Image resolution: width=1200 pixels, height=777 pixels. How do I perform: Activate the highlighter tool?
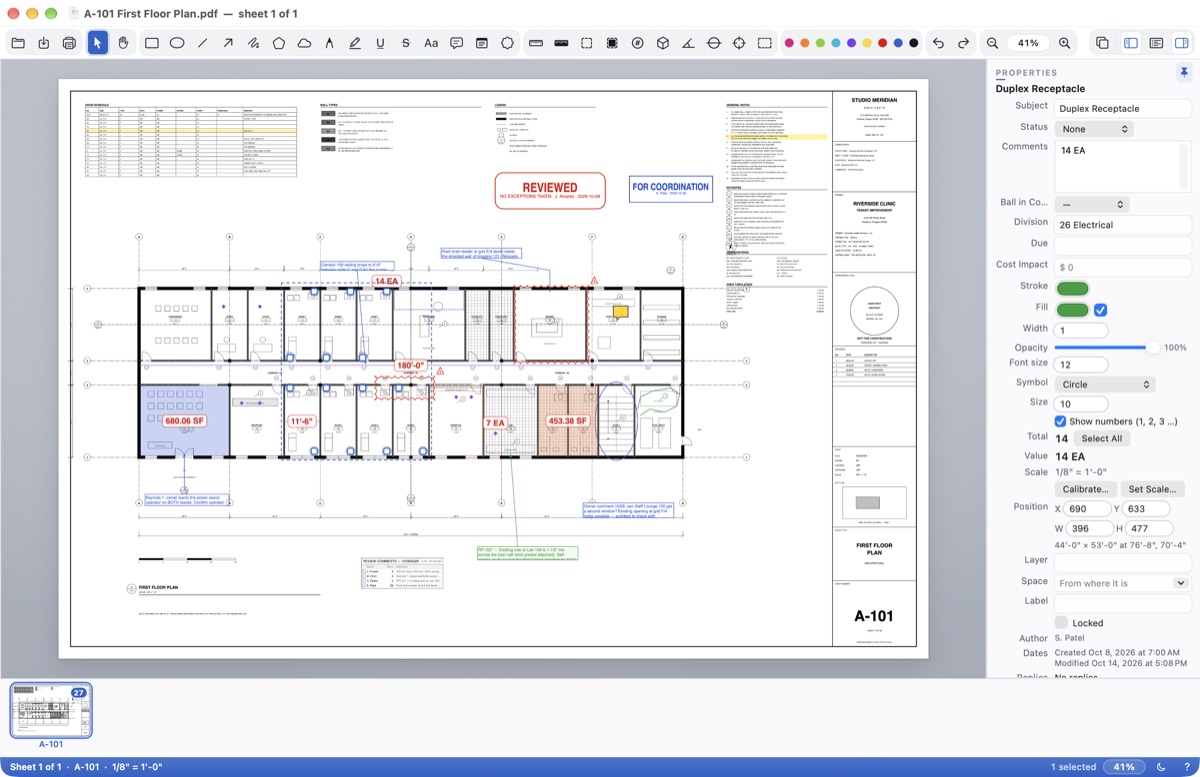click(355, 43)
